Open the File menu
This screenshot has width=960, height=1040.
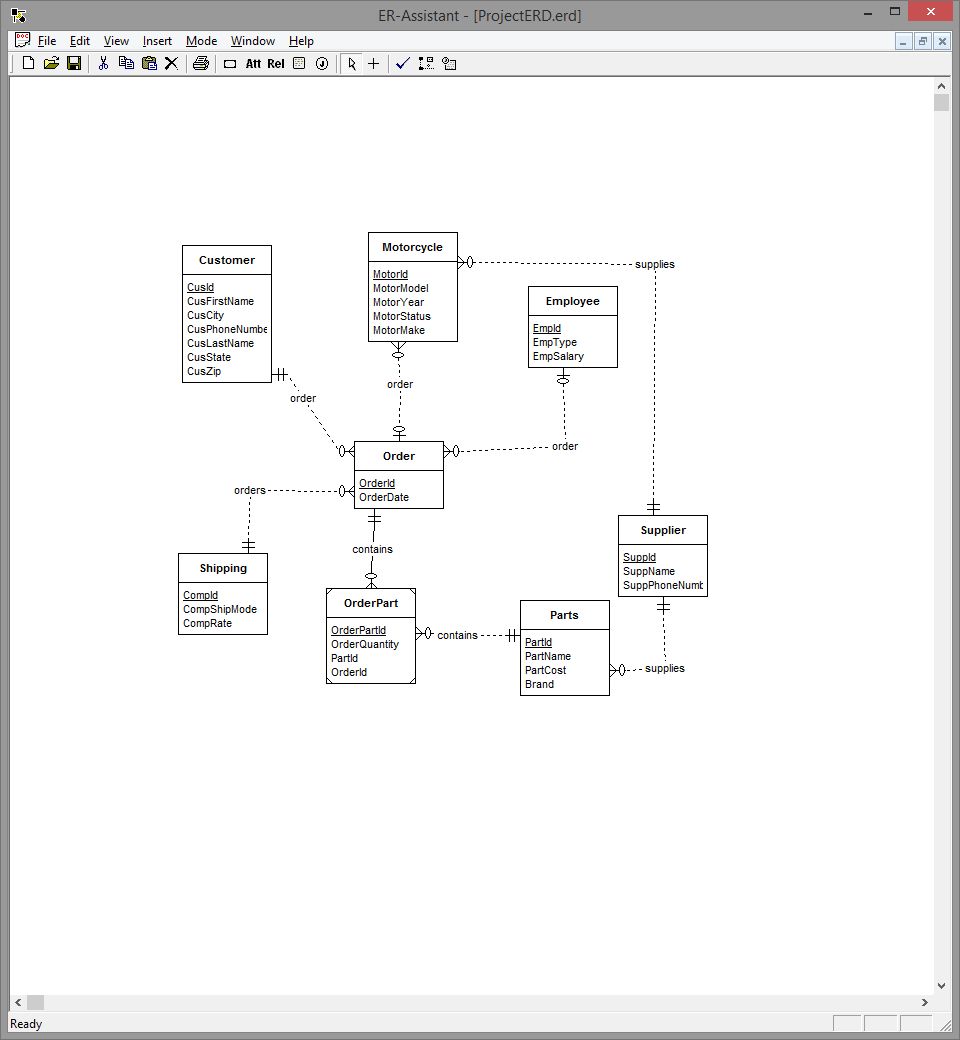point(46,41)
